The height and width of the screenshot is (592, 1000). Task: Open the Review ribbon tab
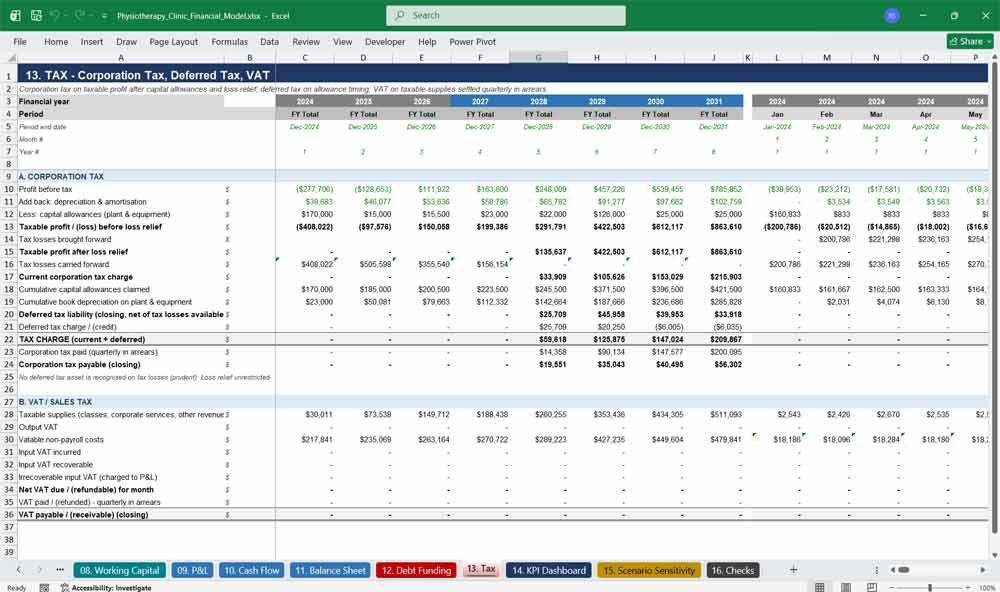[306, 41]
